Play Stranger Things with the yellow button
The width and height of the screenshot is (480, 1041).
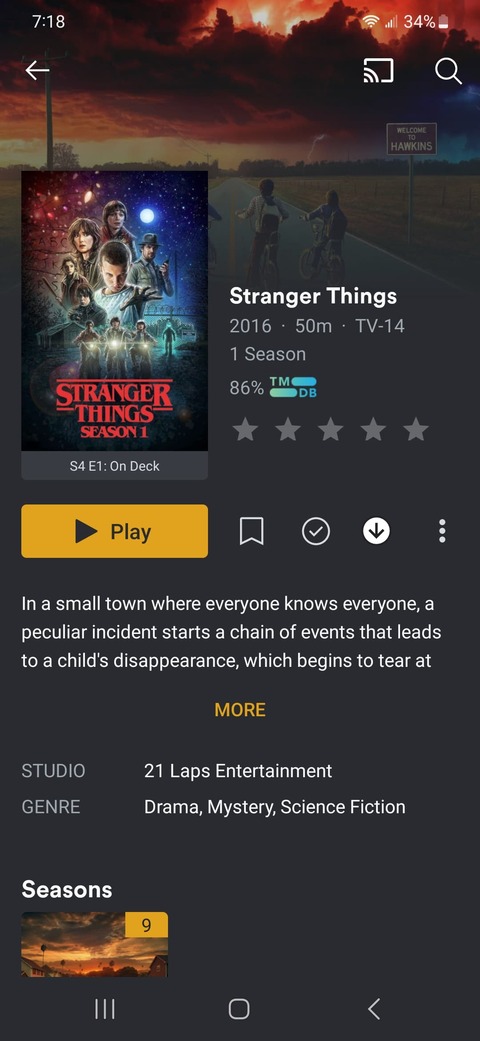(114, 531)
